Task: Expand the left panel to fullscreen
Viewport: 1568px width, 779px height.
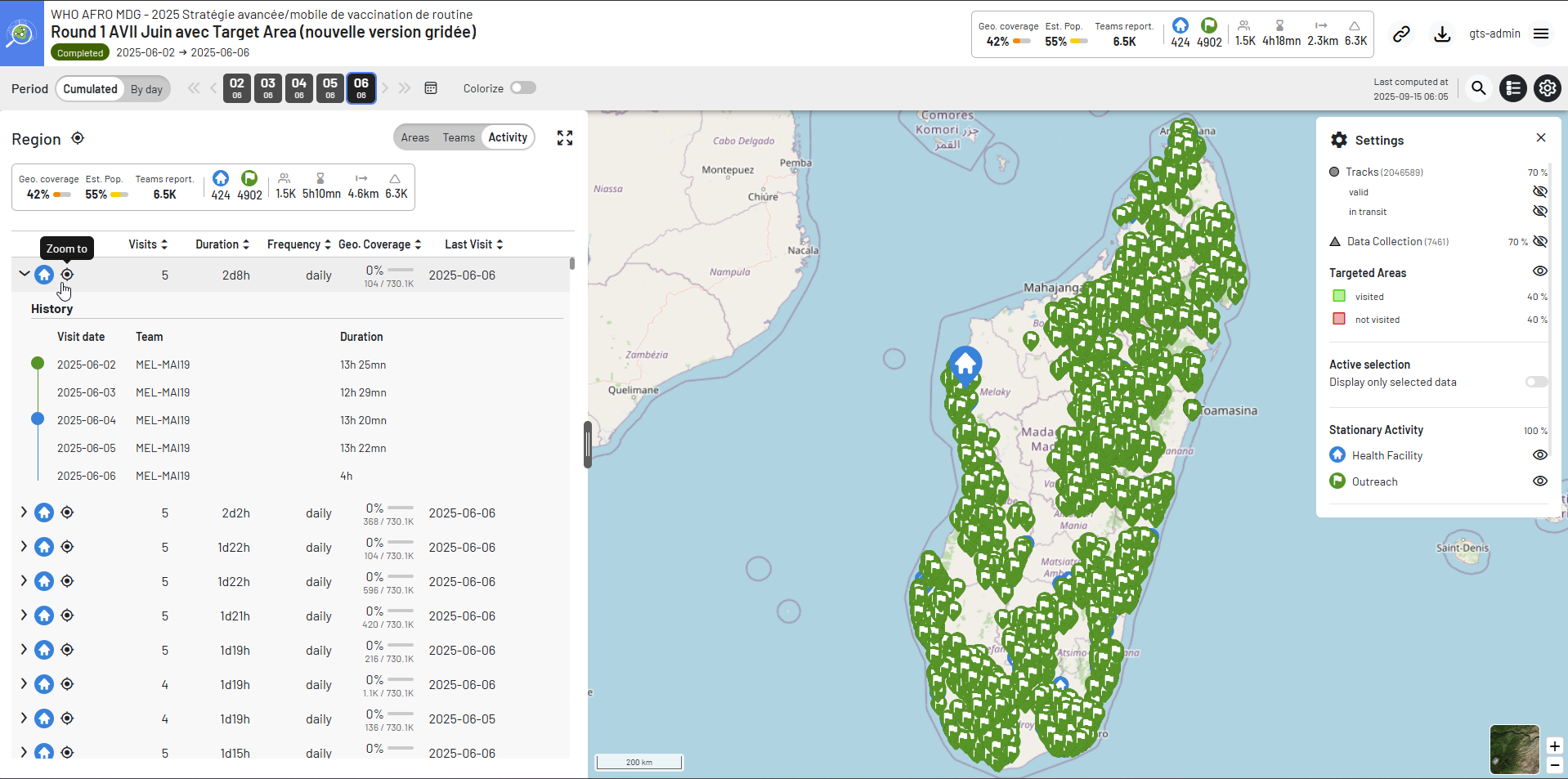Action: click(565, 138)
